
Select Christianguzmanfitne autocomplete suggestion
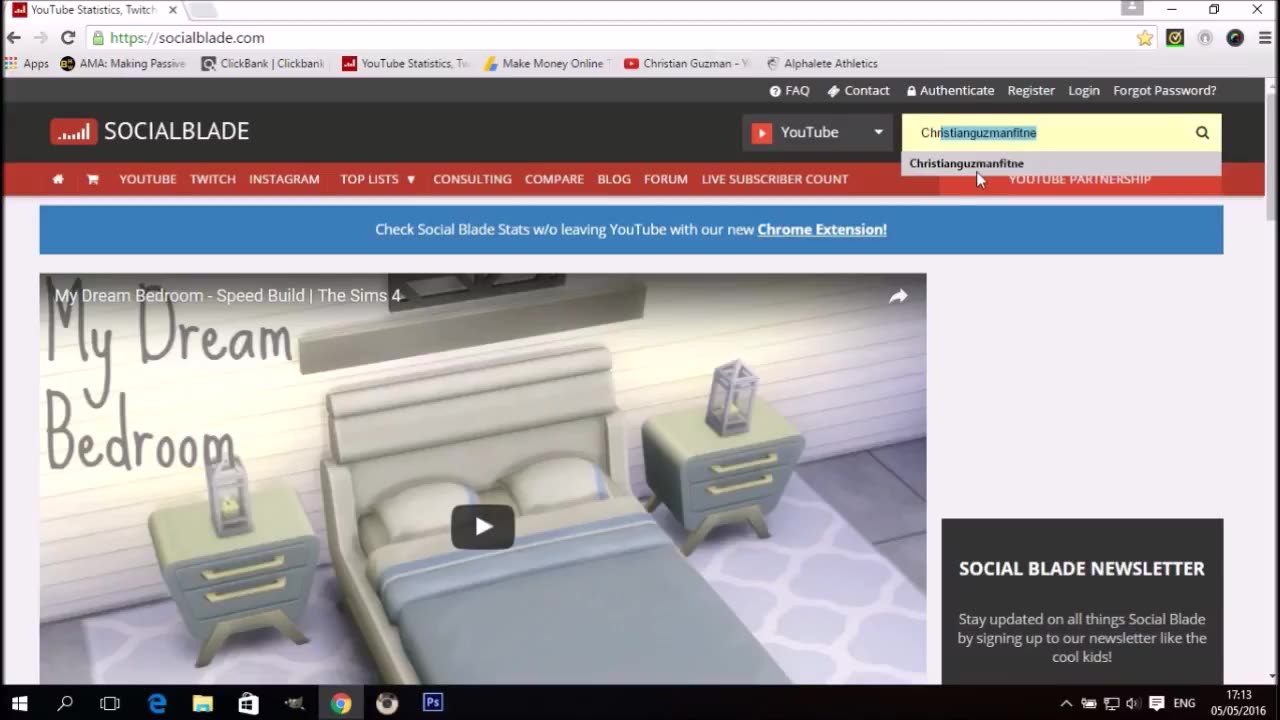(1061, 163)
